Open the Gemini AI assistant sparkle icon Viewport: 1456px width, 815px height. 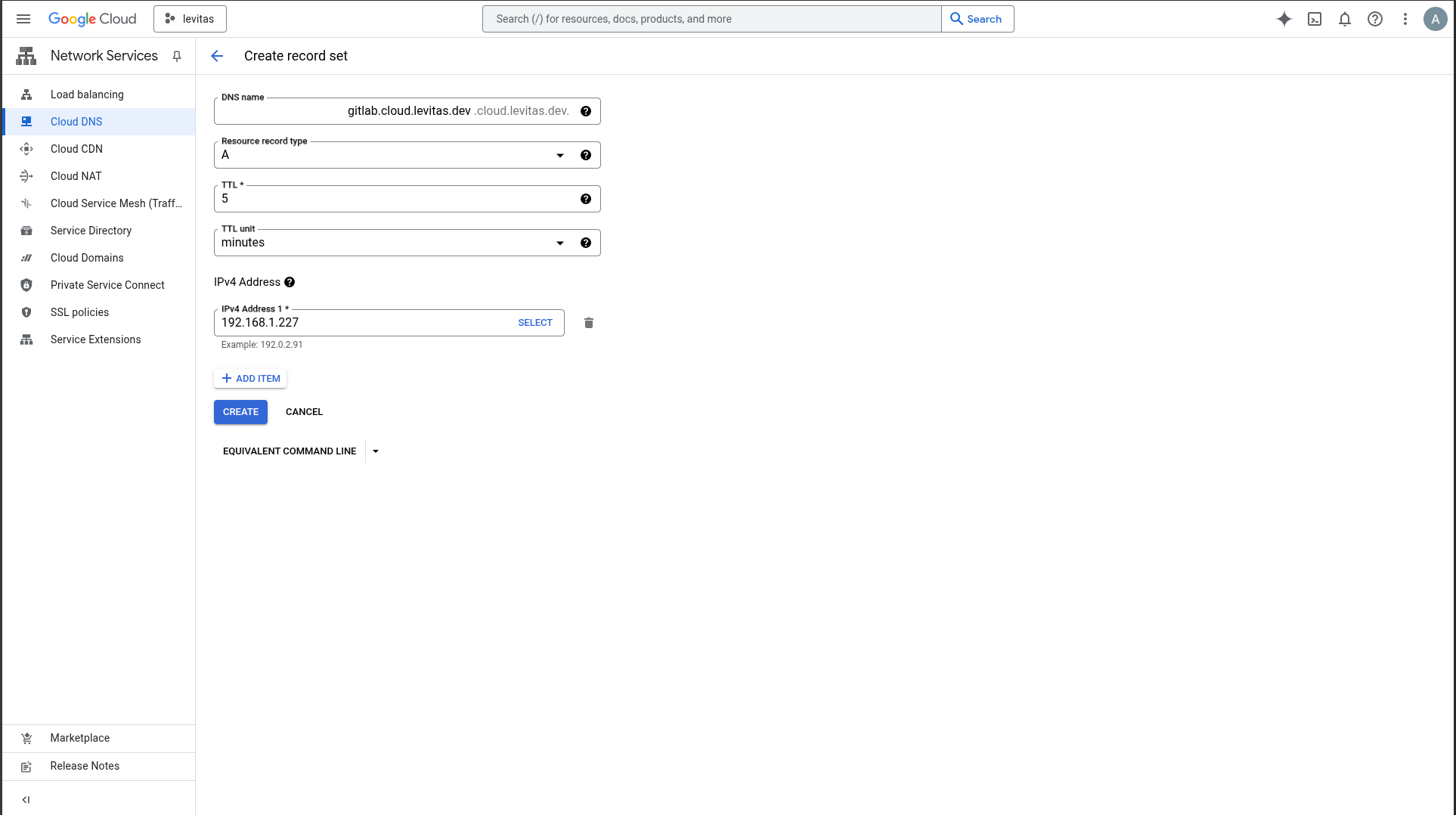1284,19
